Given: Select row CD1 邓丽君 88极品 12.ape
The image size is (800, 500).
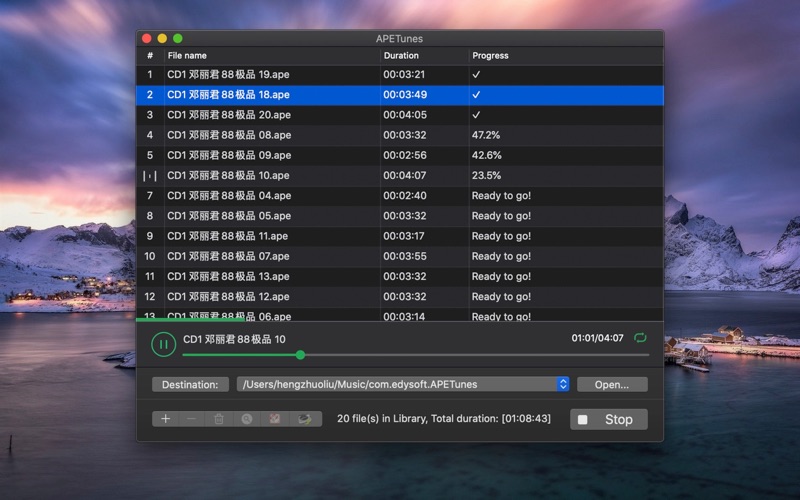Looking at the screenshot, I should [x=399, y=296].
